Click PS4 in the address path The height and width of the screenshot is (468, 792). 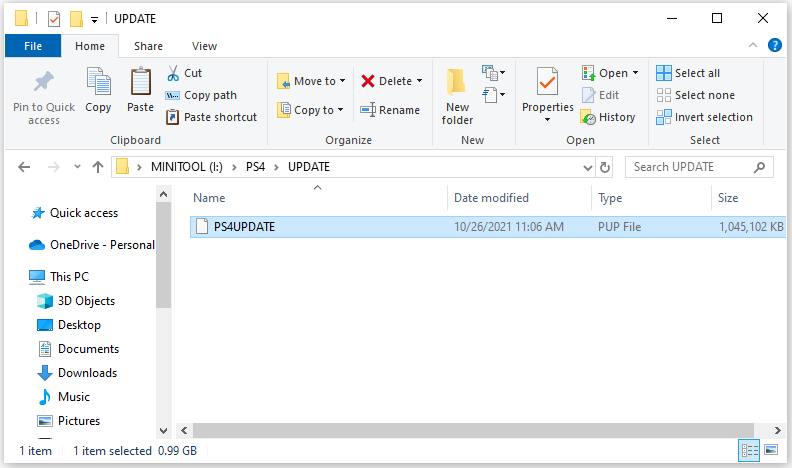256,167
